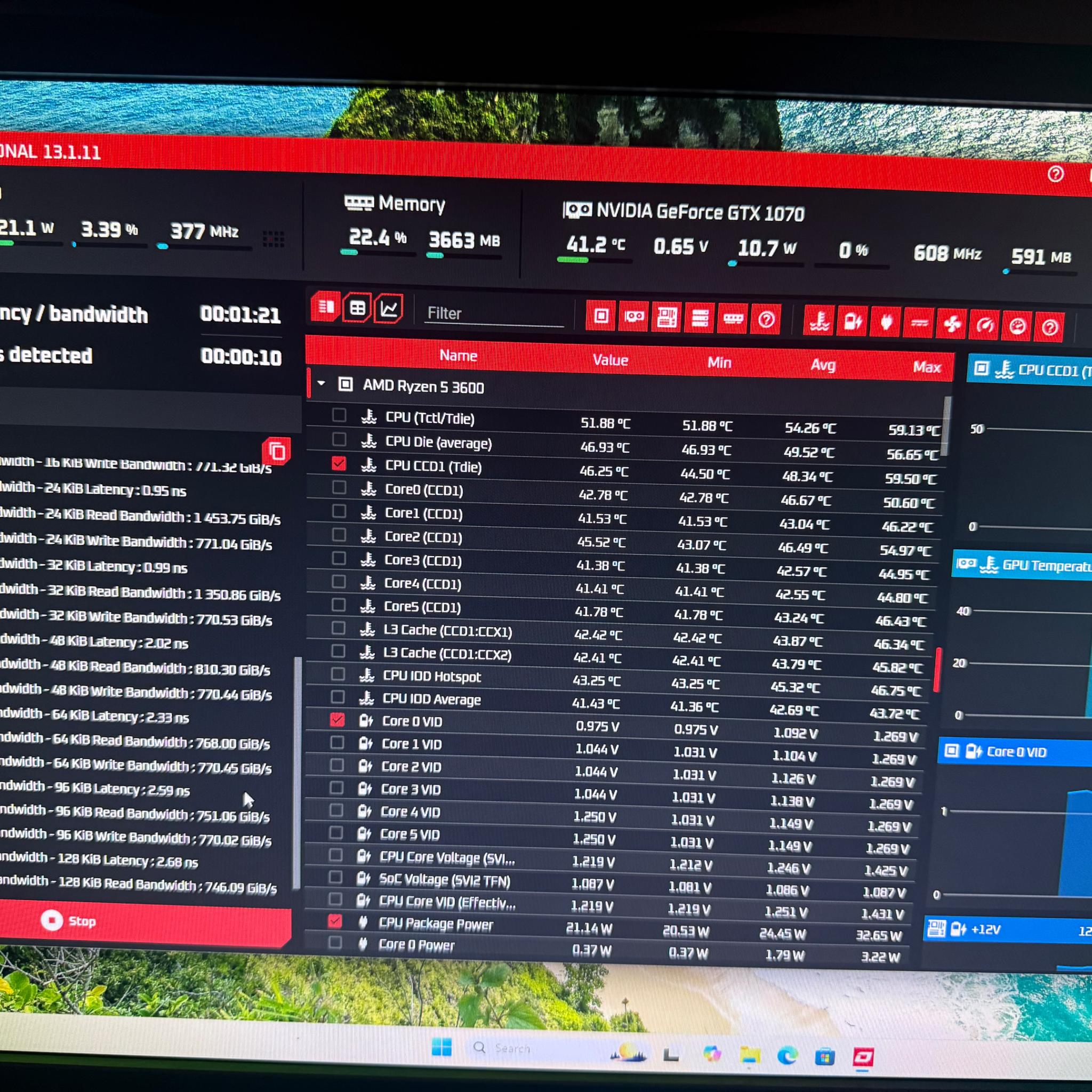Sort by the Max column header
This screenshot has height=1092, width=1092.
927,367
